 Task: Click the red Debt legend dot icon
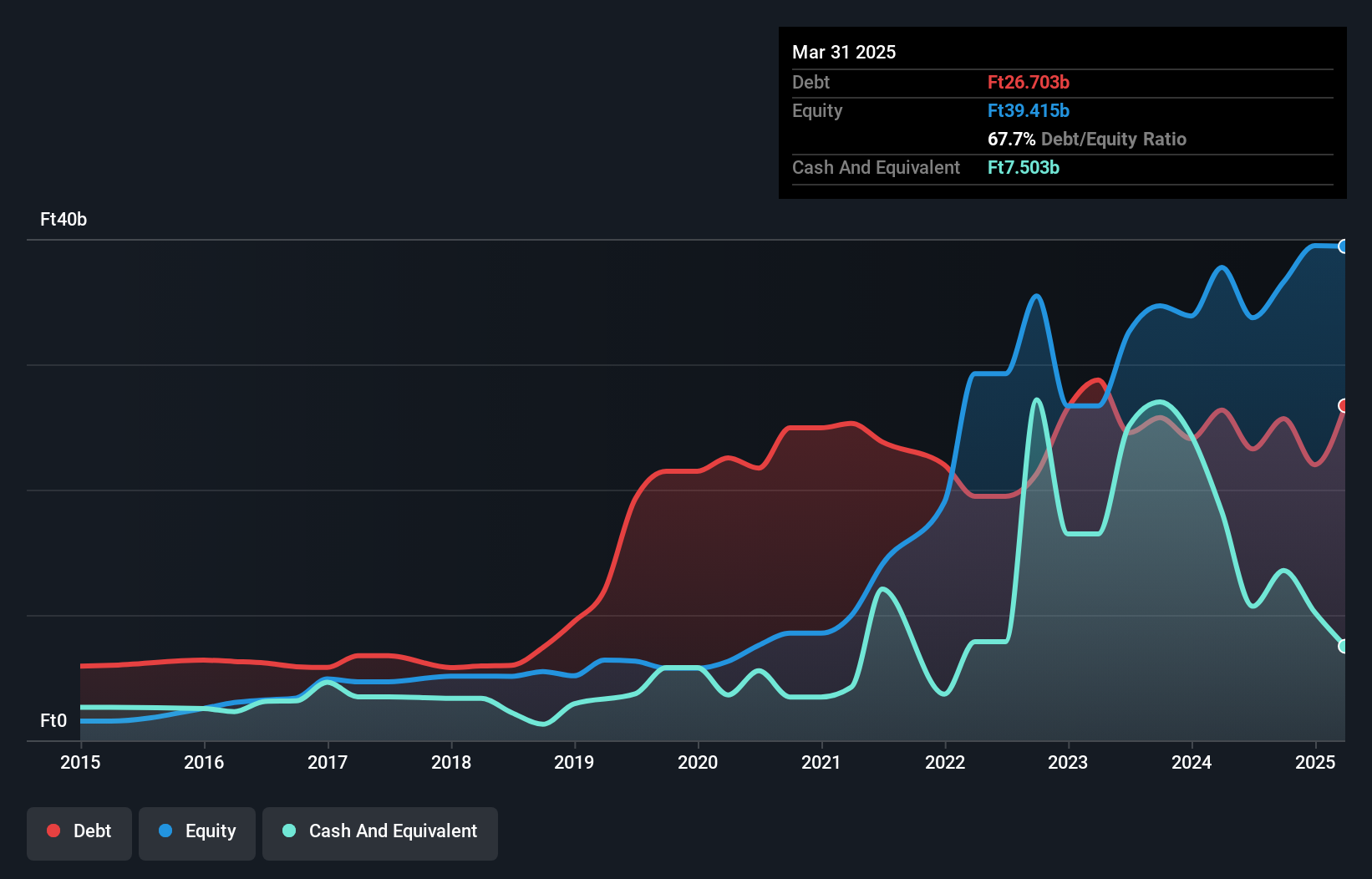[53, 831]
